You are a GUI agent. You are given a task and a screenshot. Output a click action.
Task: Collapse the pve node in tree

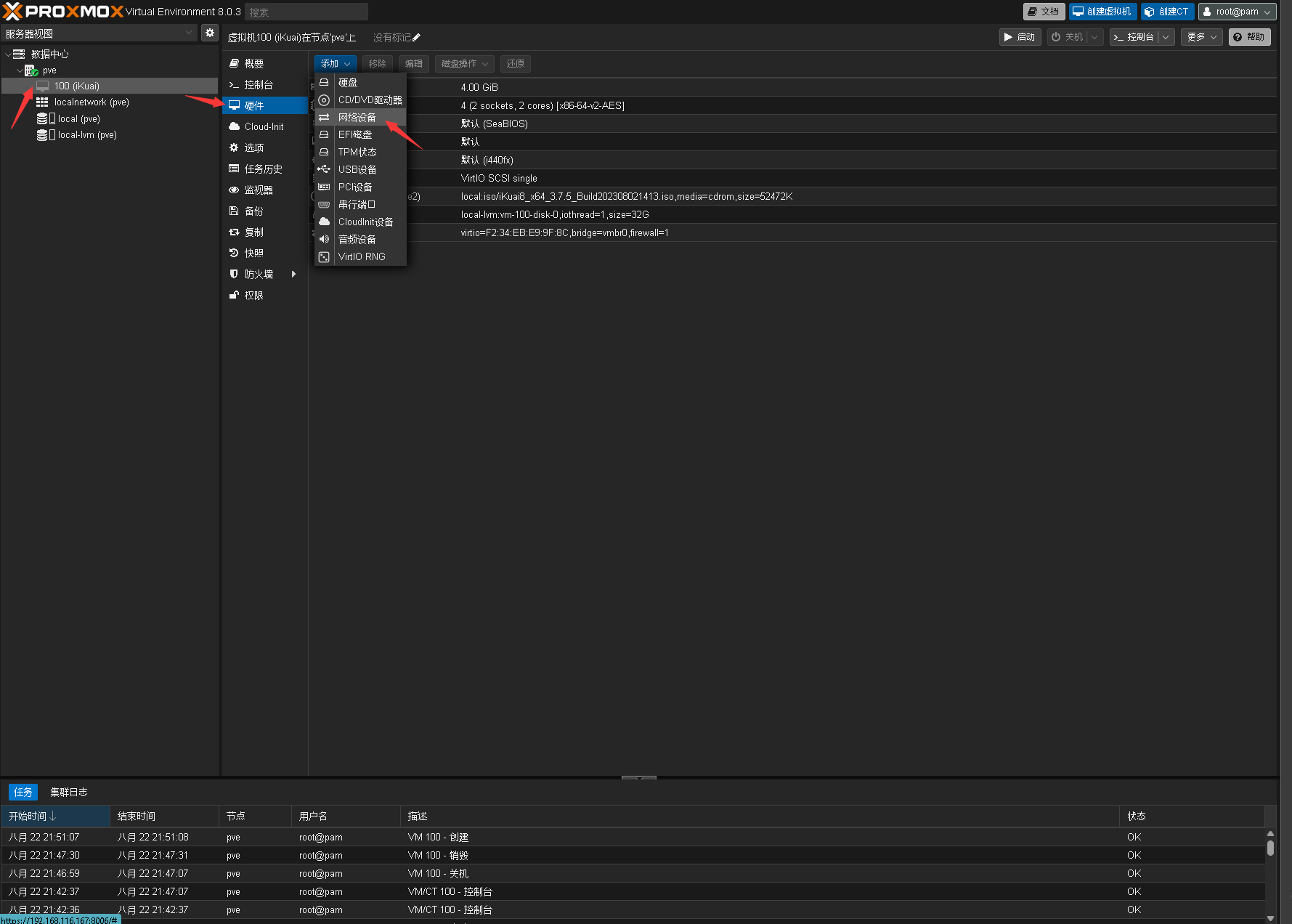pyautogui.click(x=20, y=70)
